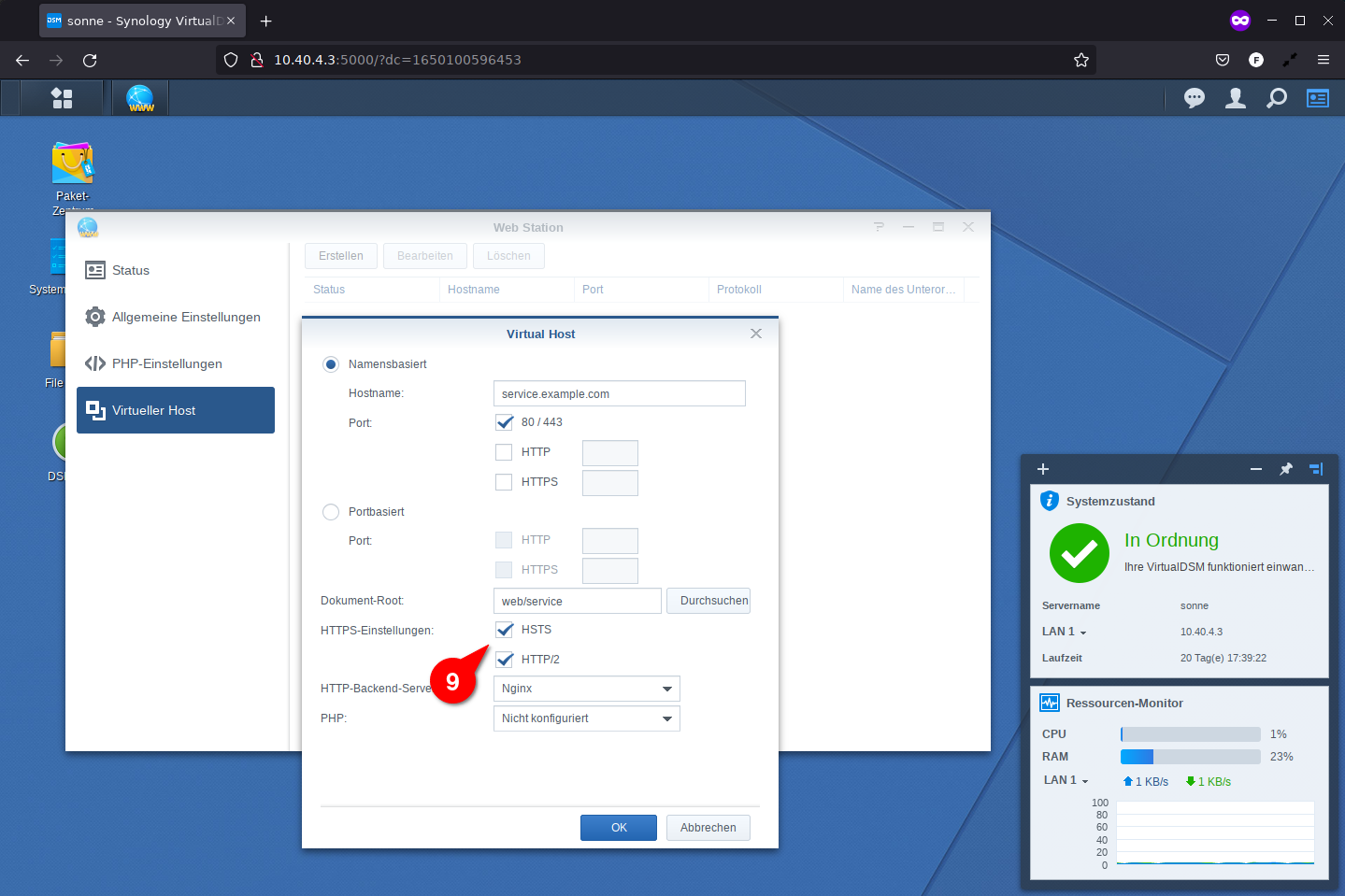Select the Portbasiert radio button
Viewport: 1345px width, 896px height.
tap(331, 512)
